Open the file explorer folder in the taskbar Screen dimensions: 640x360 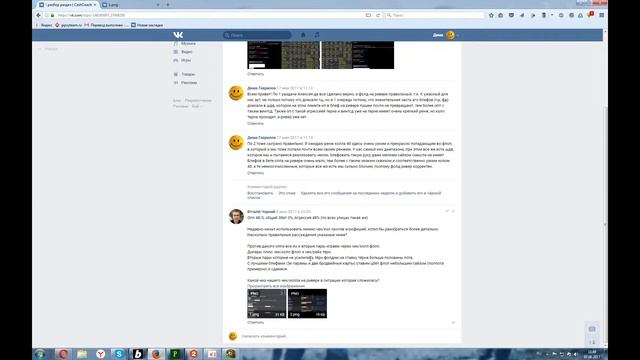click(x=82, y=354)
